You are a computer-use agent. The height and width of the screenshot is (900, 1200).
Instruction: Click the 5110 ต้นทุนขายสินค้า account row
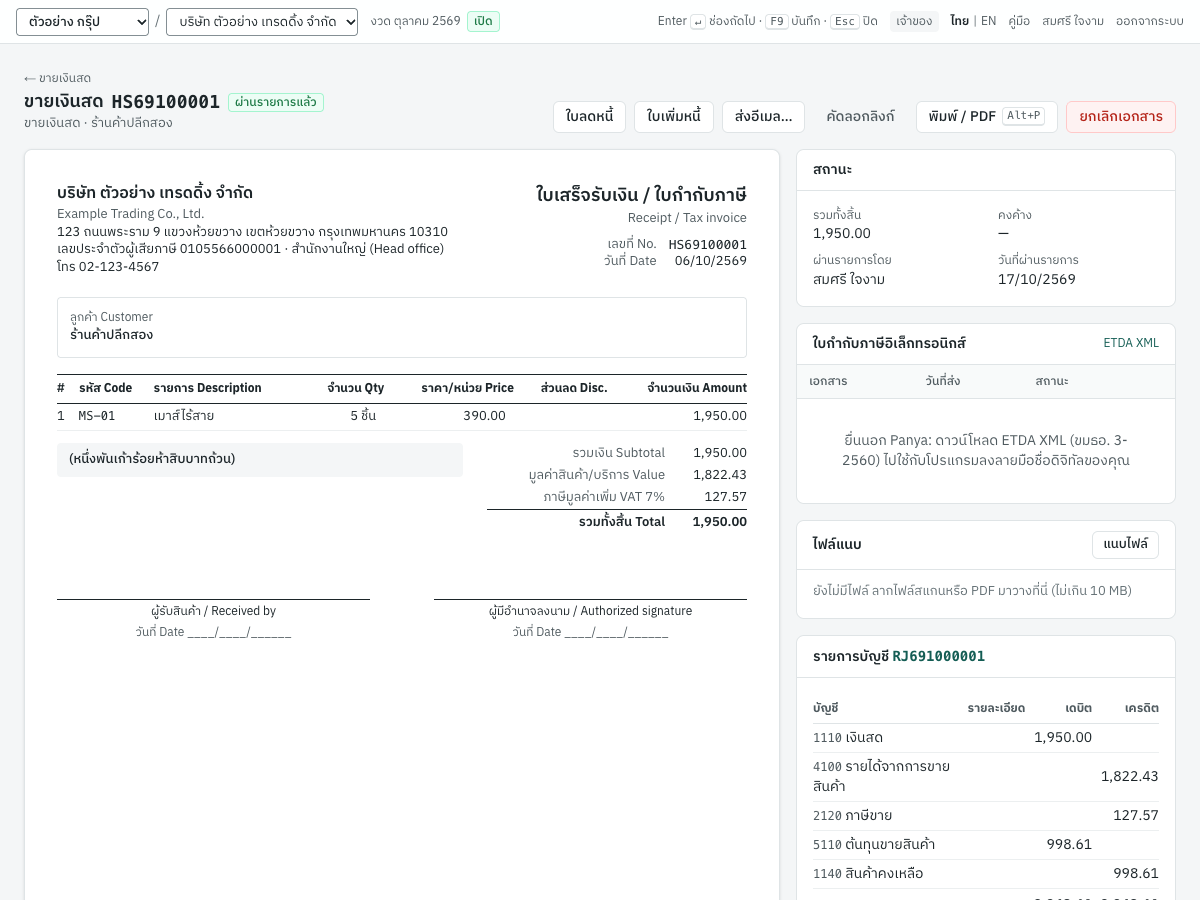[986, 845]
